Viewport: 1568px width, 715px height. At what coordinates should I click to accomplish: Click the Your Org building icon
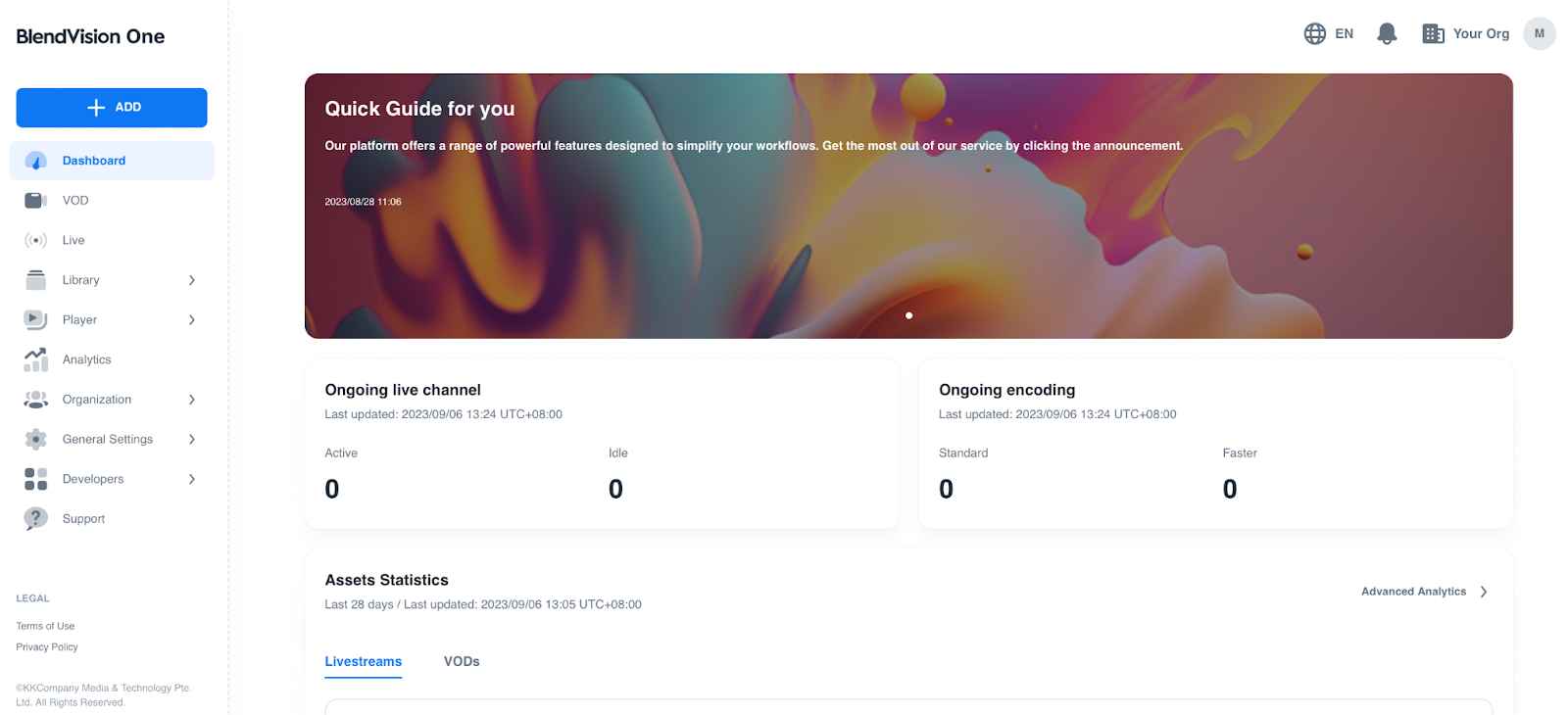click(x=1433, y=34)
